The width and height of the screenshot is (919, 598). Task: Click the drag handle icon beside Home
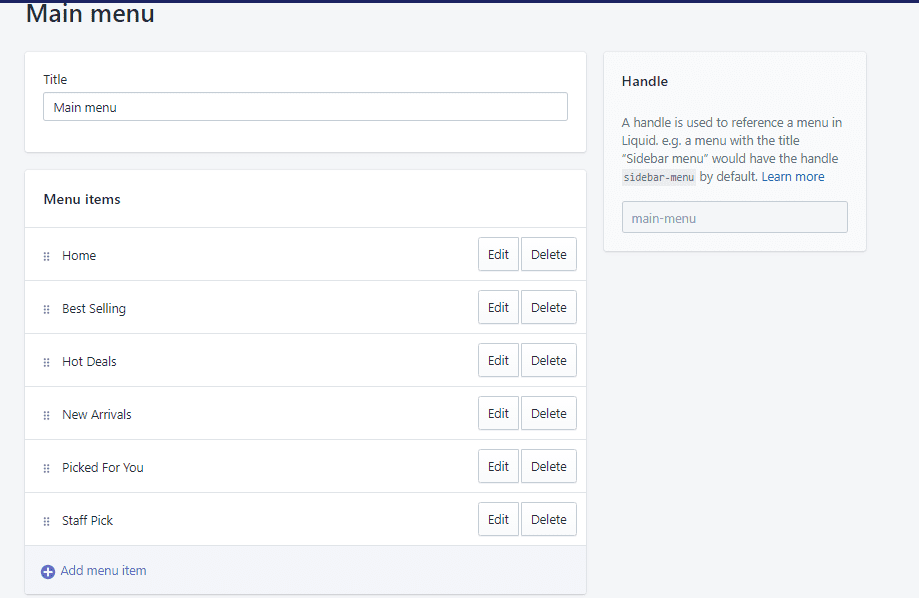click(46, 256)
